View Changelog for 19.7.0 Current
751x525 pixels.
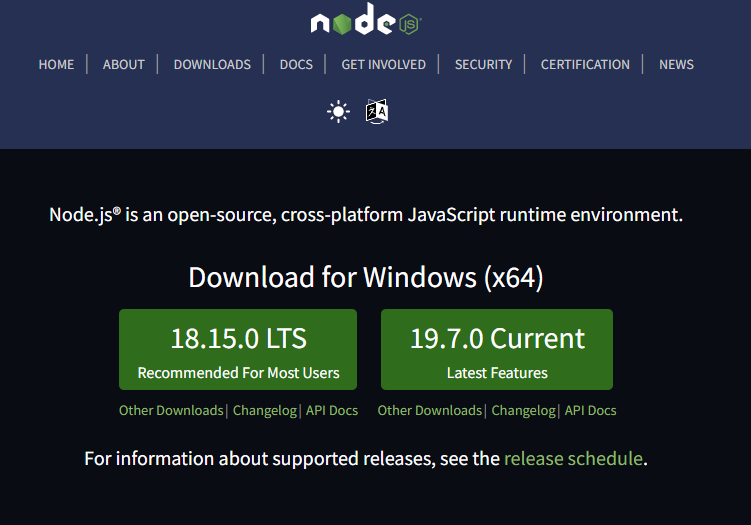523,411
